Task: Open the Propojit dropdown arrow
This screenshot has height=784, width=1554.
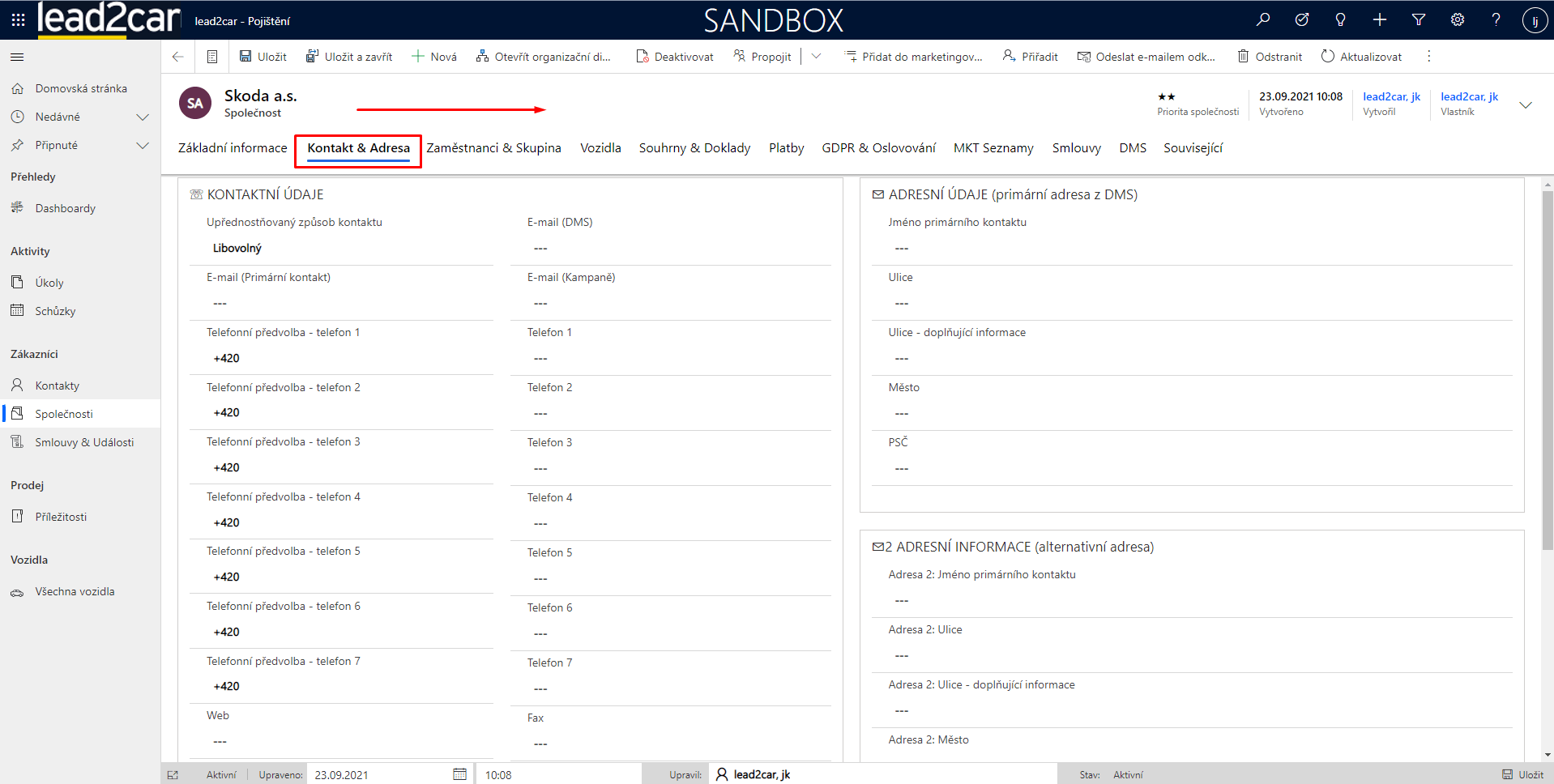Action: [817, 57]
